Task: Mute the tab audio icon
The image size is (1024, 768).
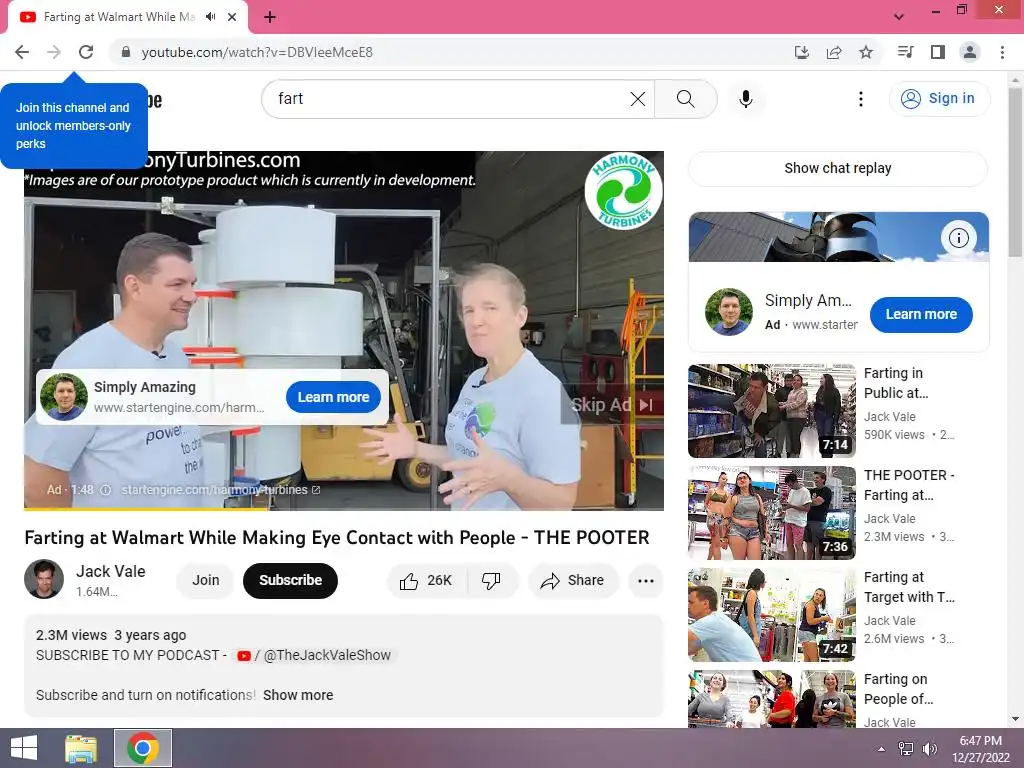Action: pos(210,17)
